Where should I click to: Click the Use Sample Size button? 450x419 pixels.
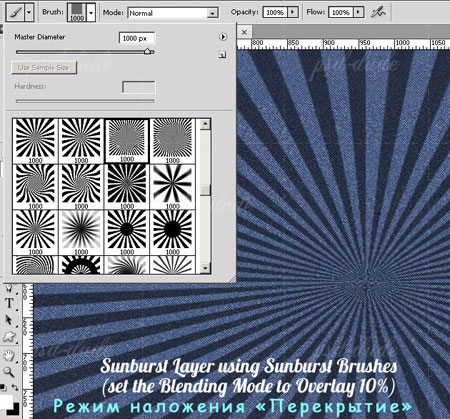point(44,68)
